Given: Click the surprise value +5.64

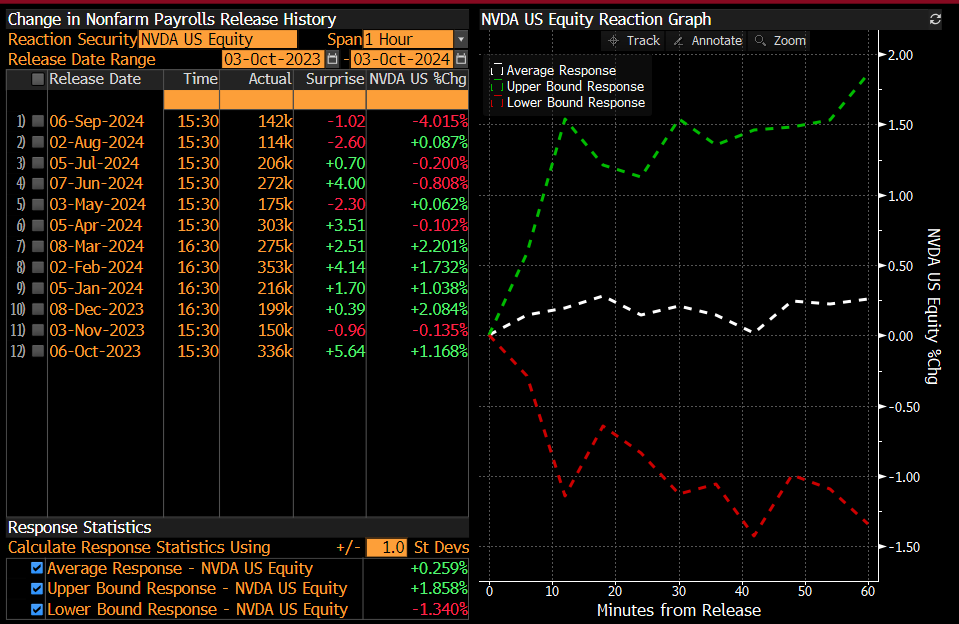Looking at the screenshot, I should pyautogui.click(x=346, y=351).
